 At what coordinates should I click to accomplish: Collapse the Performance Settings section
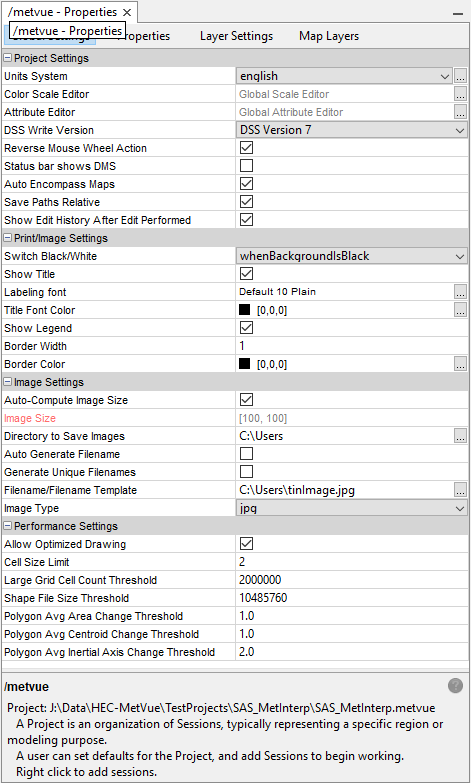click(7, 526)
